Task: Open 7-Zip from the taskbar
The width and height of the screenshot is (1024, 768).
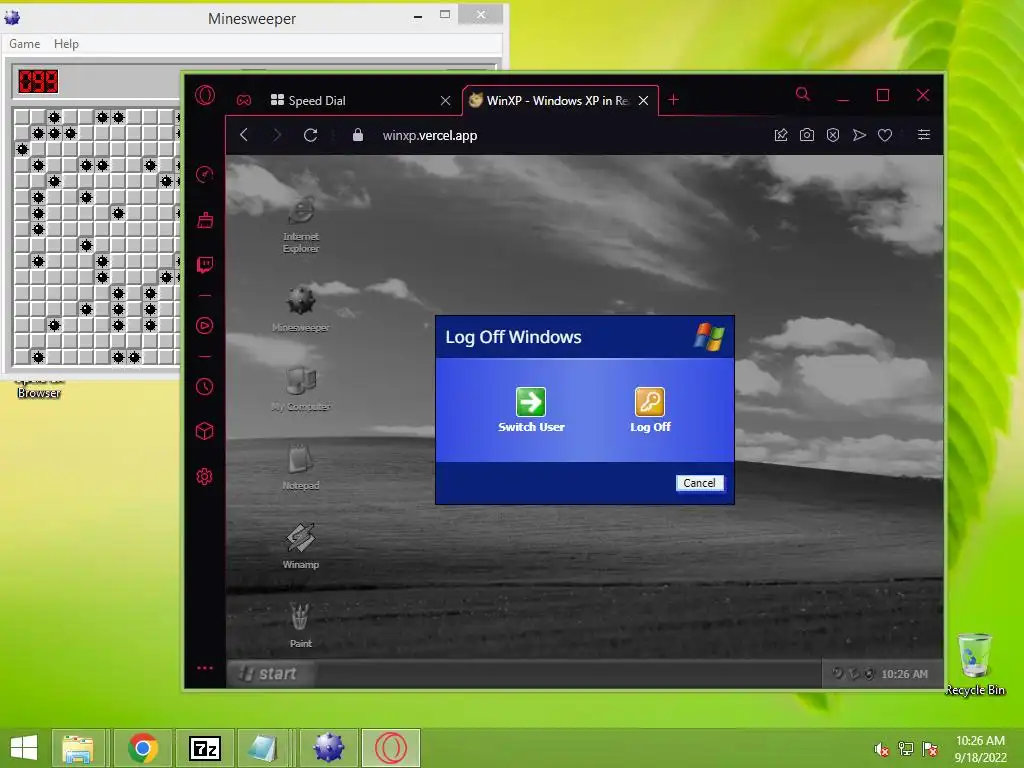Action: 205,748
